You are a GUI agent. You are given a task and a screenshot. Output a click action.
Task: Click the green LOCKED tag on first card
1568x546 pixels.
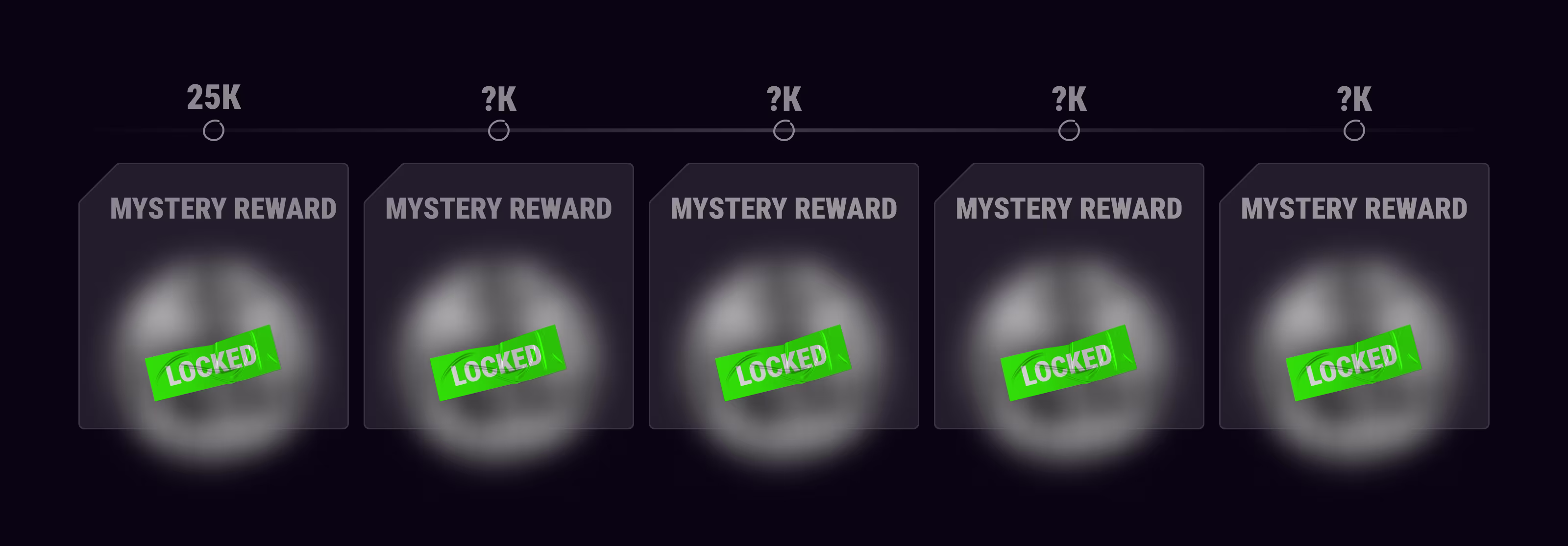pos(213,363)
